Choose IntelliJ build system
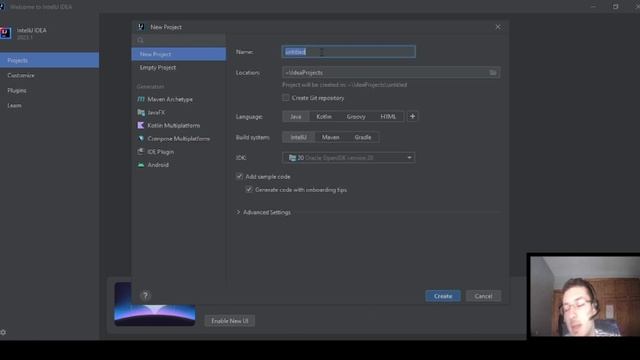640x360 pixels. (298, 137)
